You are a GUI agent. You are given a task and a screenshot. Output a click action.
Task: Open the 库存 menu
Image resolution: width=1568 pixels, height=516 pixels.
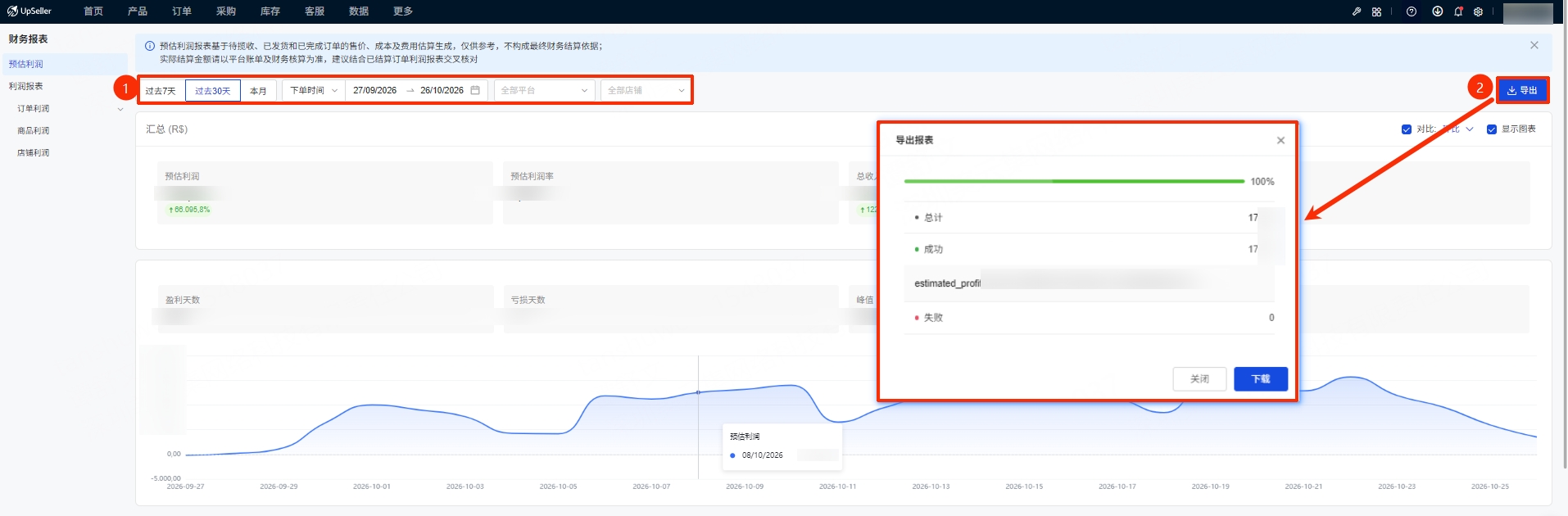point(270,11)
